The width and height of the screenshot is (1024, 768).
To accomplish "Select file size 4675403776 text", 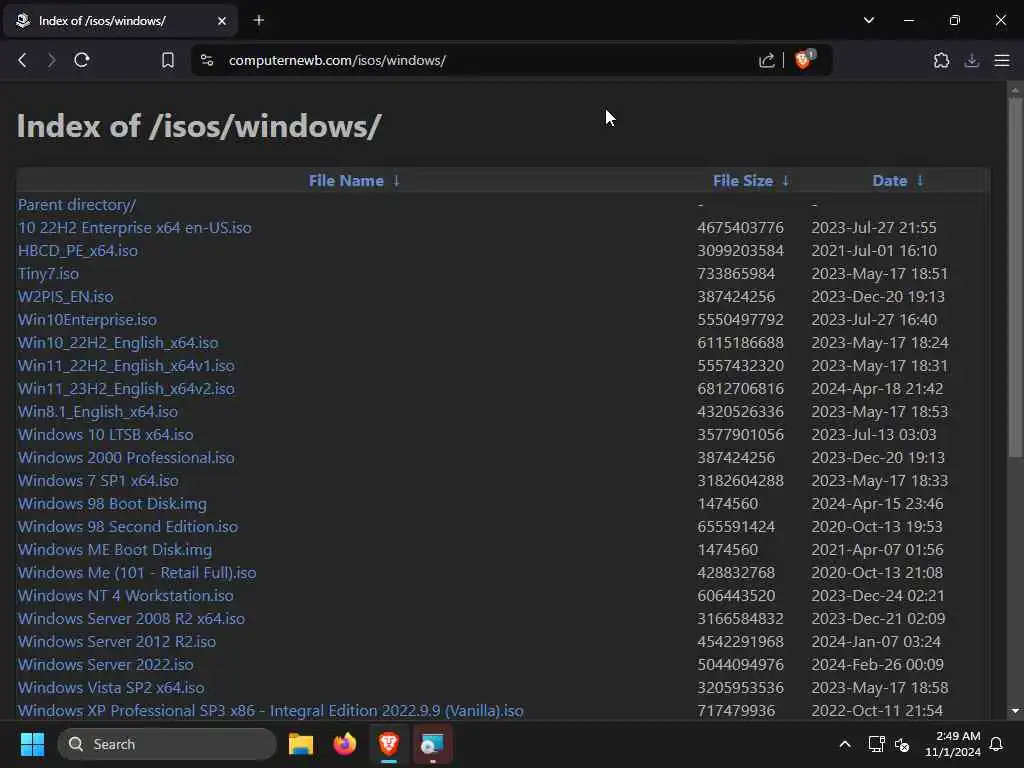I will point(740,227).
